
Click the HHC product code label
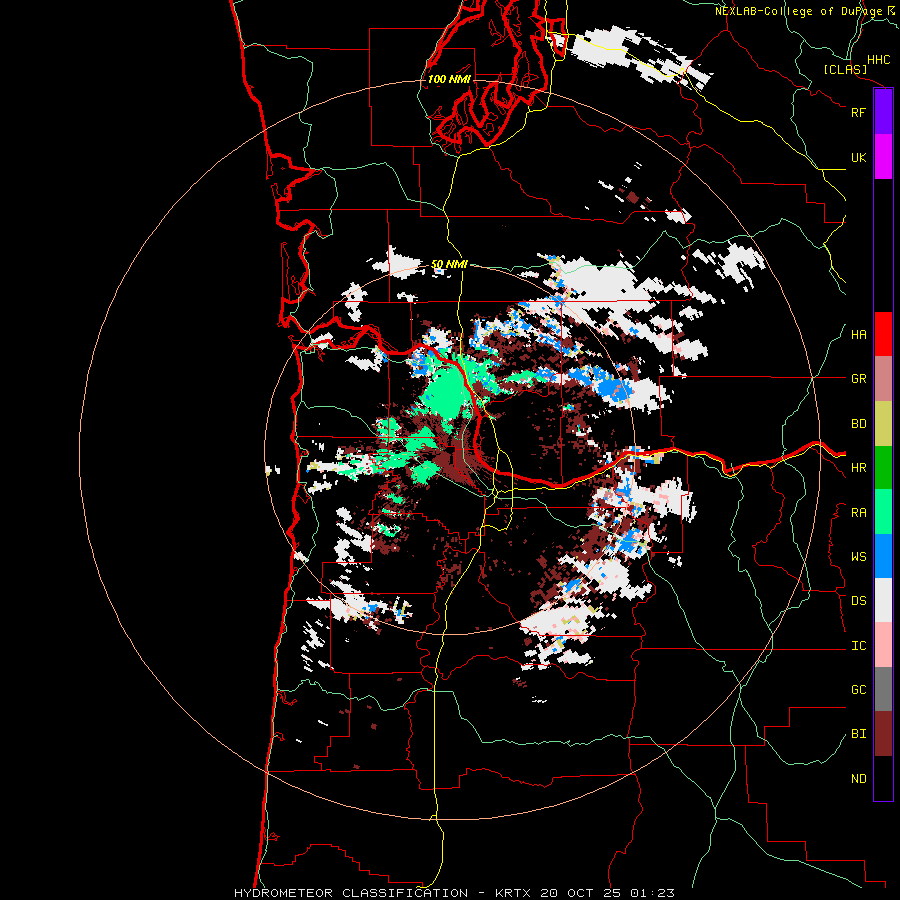tap(878, 60)
